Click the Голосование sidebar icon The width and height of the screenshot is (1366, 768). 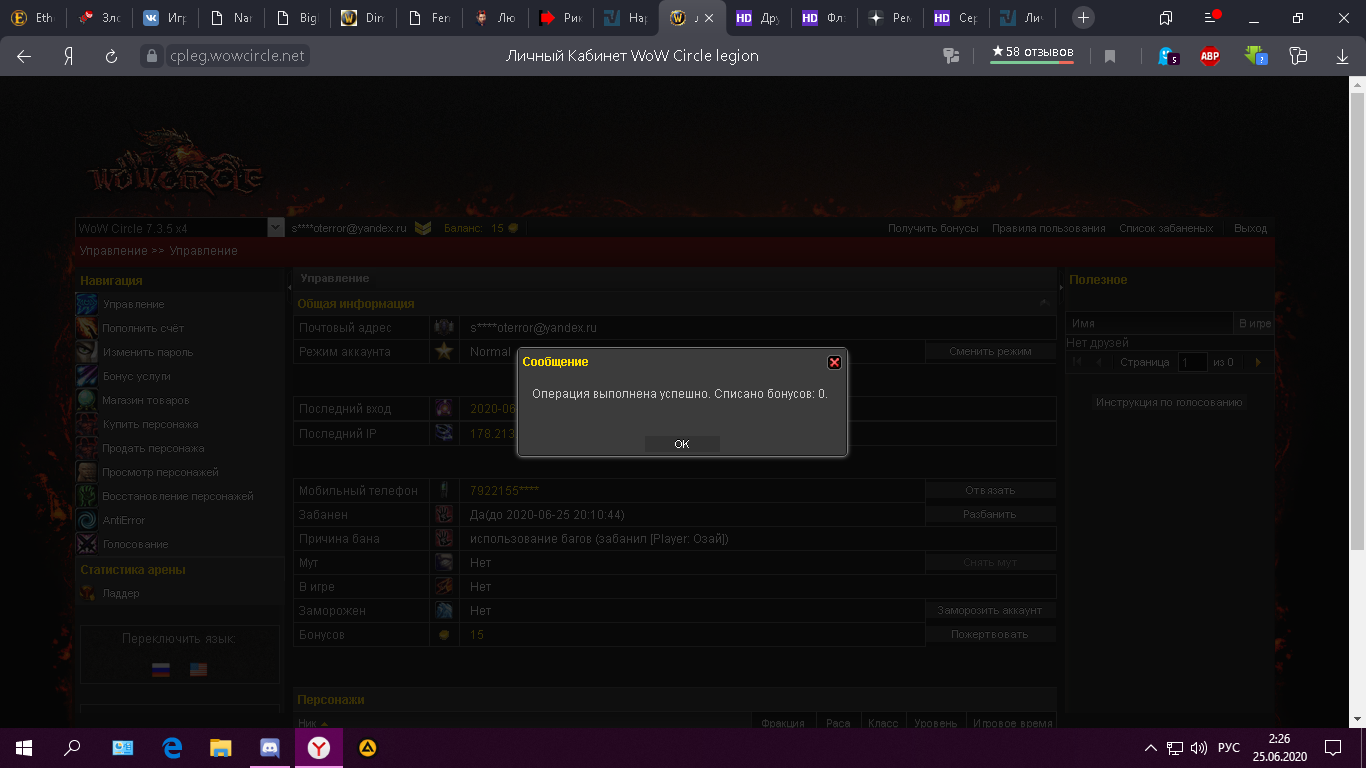point(88,544)
